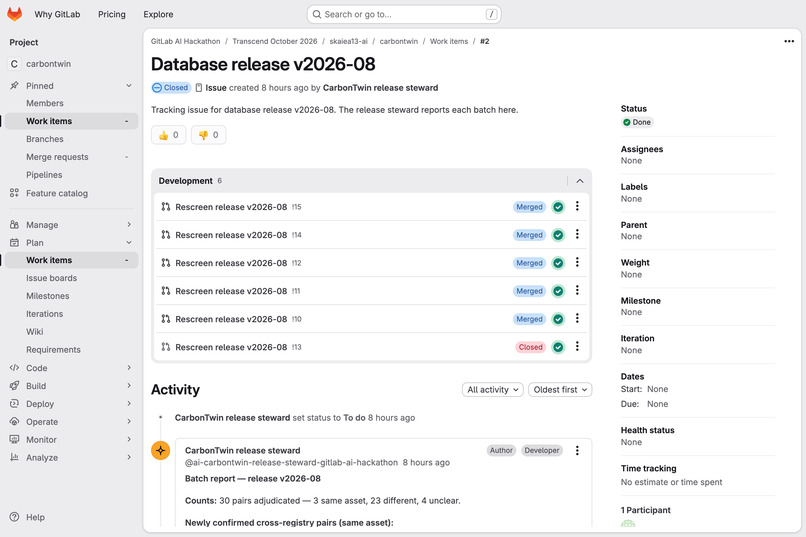
Task: Click skaiea13-ai breadcrumb link
Action: click(349, 41)
